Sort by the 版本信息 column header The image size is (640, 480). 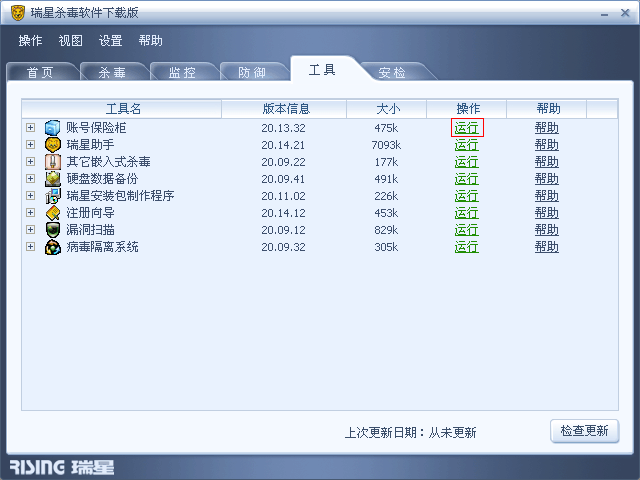tap(285, 108)
